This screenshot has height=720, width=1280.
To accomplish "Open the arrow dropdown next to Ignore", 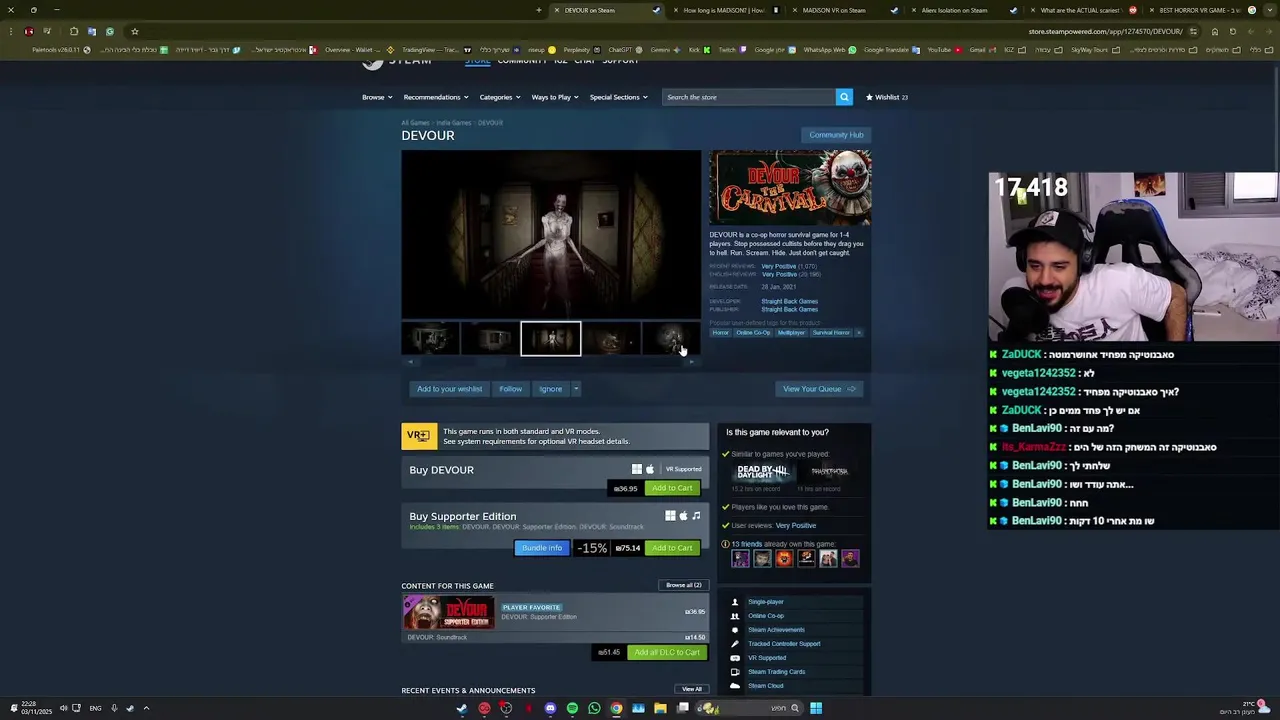I will click(576, 389).
